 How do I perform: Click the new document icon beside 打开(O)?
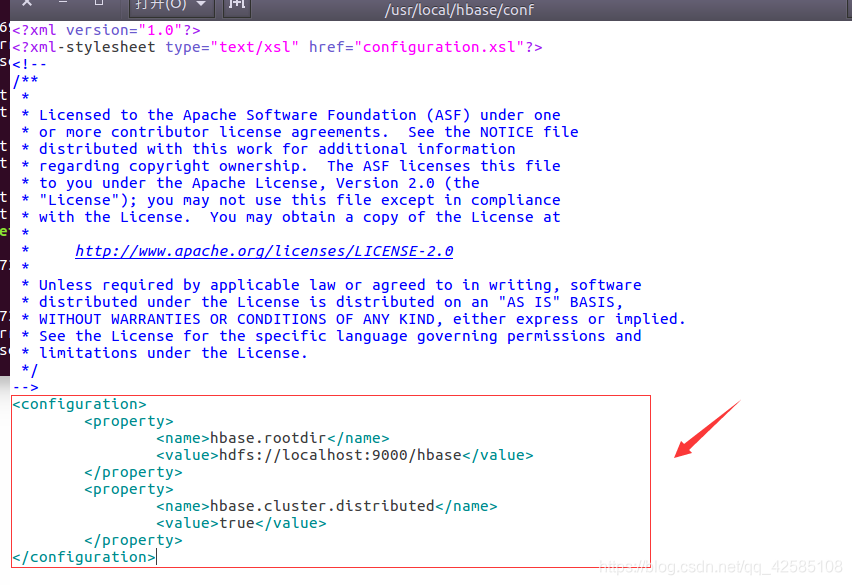tap(237, 5)
